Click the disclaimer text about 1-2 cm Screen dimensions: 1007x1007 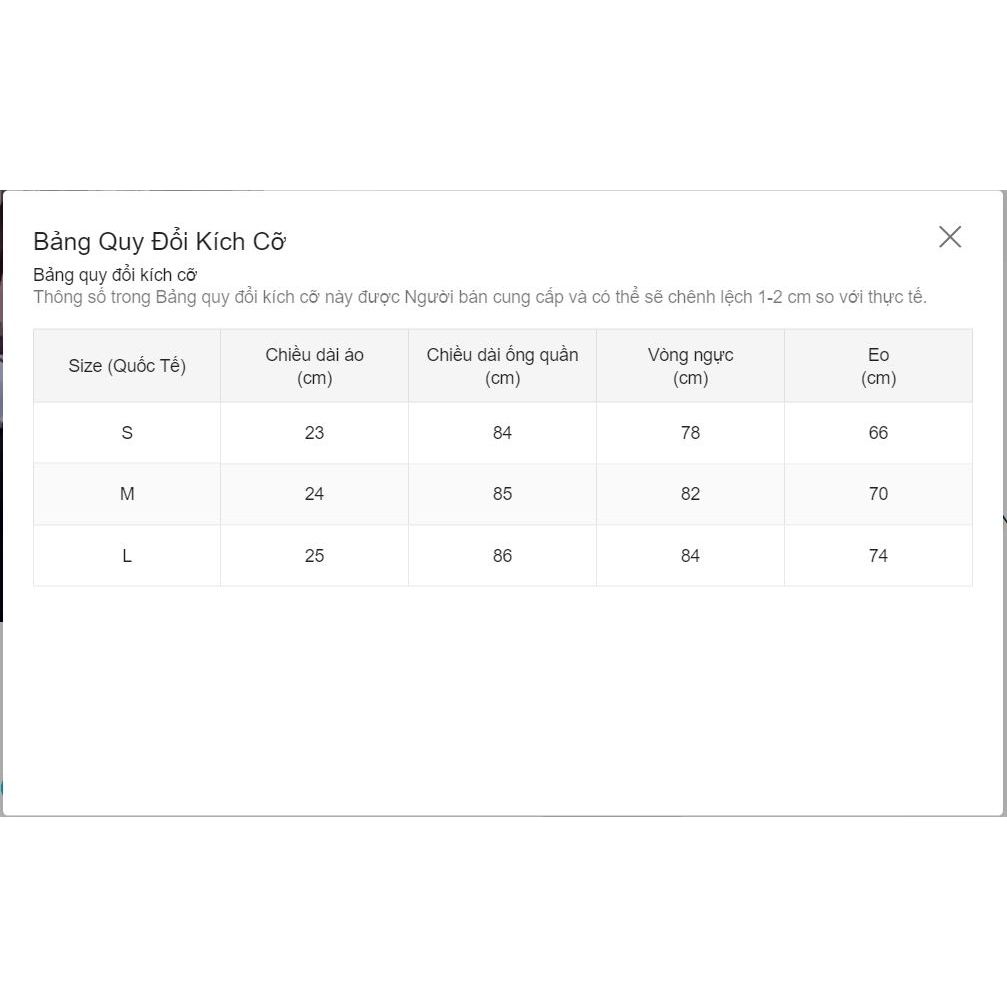tap(480, 297)
